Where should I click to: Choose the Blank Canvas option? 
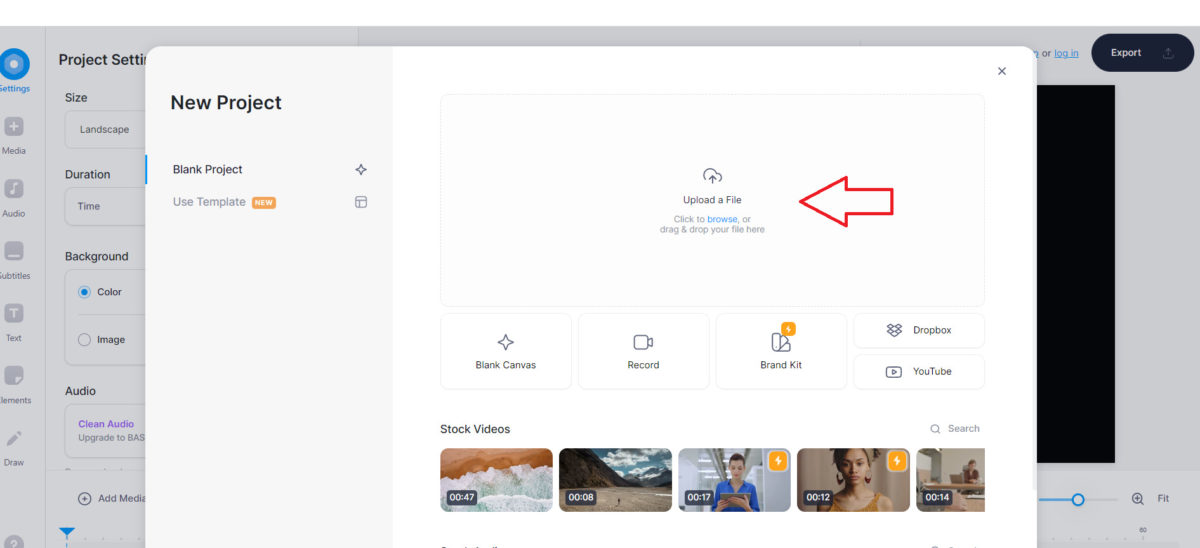(505, 351)
